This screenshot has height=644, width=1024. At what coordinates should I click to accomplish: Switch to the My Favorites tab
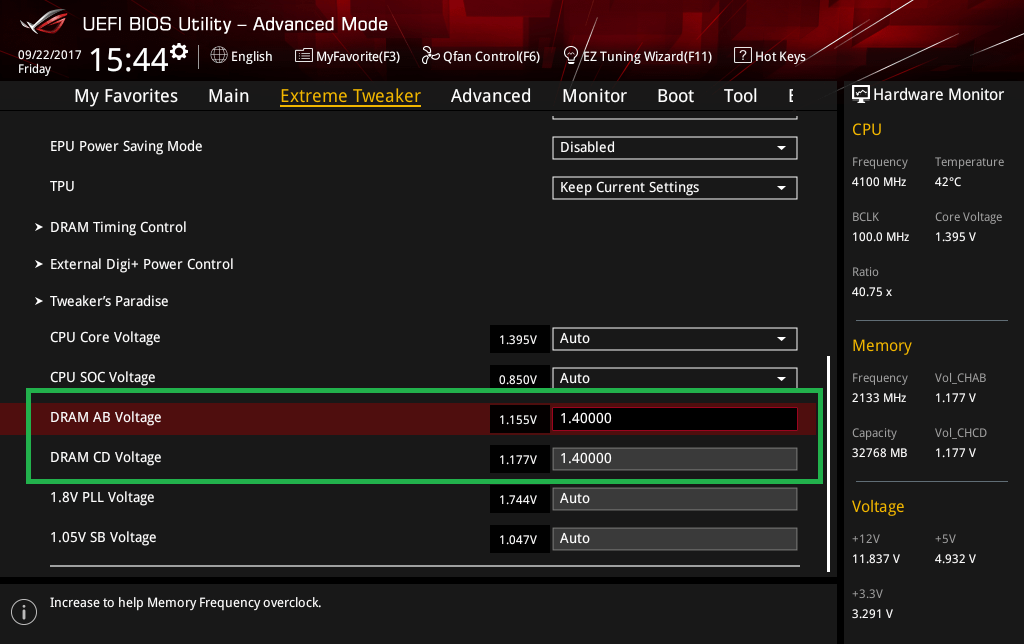coord(126,96)
